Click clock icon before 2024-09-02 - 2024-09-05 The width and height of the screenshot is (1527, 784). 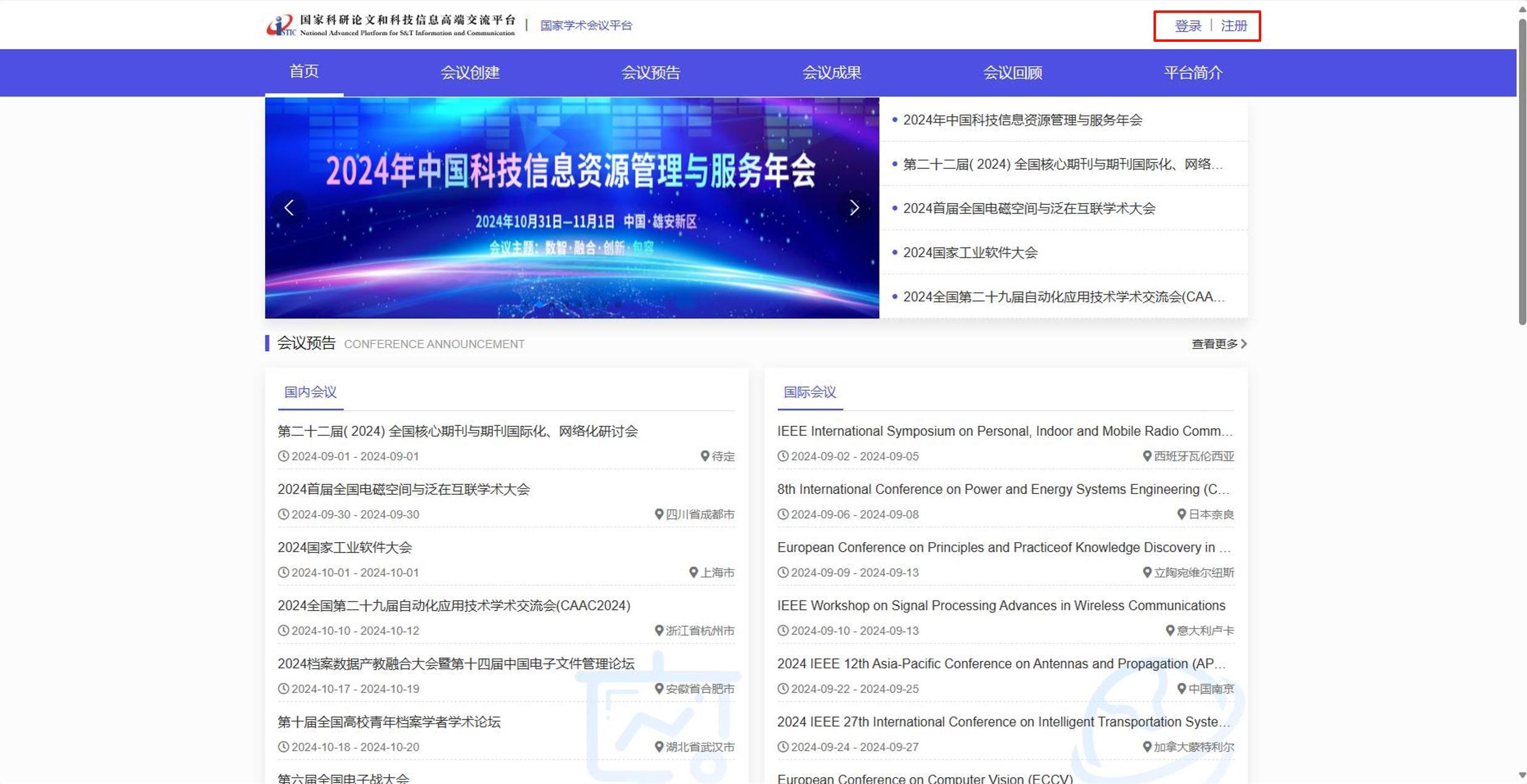click(783, 456)
